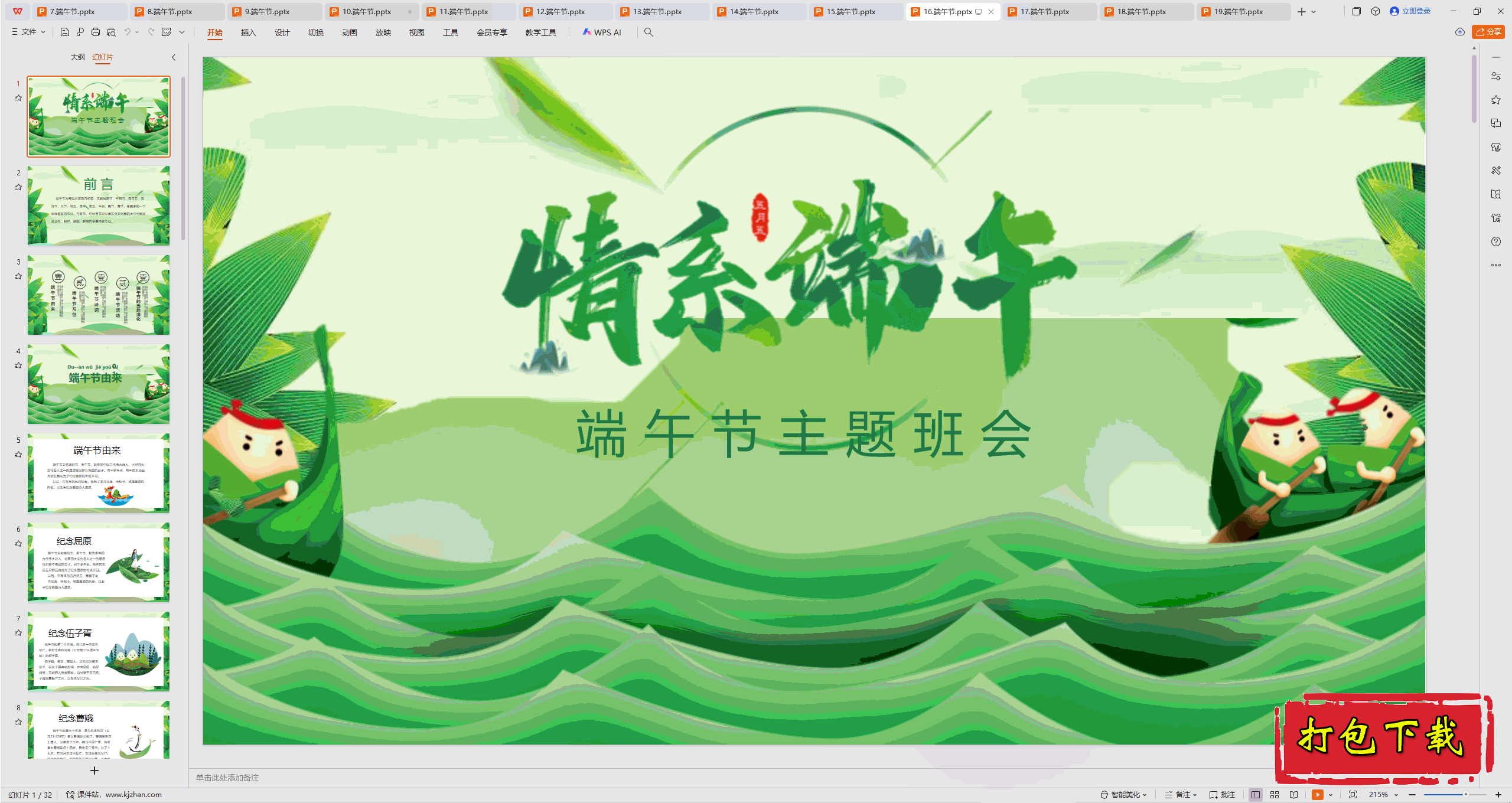Click the add slide plus button below thumbnails
The height and width of the screenshot is (803, 1512).
coord(94,771)
